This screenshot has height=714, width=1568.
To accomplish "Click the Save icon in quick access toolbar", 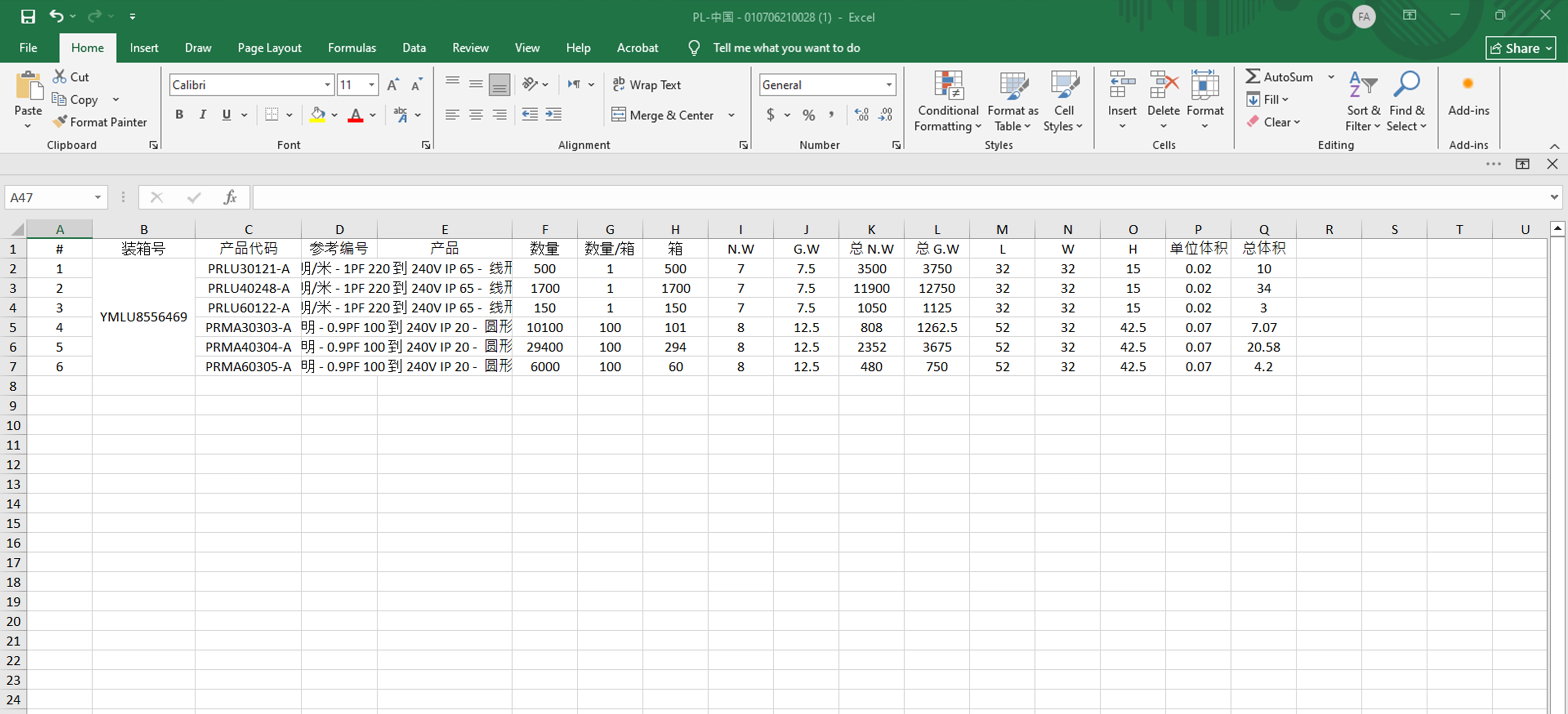I will (28, 16).
